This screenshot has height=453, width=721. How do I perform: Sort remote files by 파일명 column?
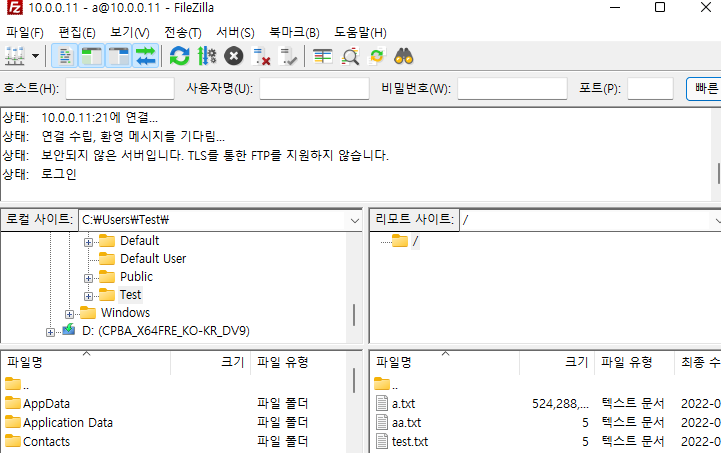[445, 362]
